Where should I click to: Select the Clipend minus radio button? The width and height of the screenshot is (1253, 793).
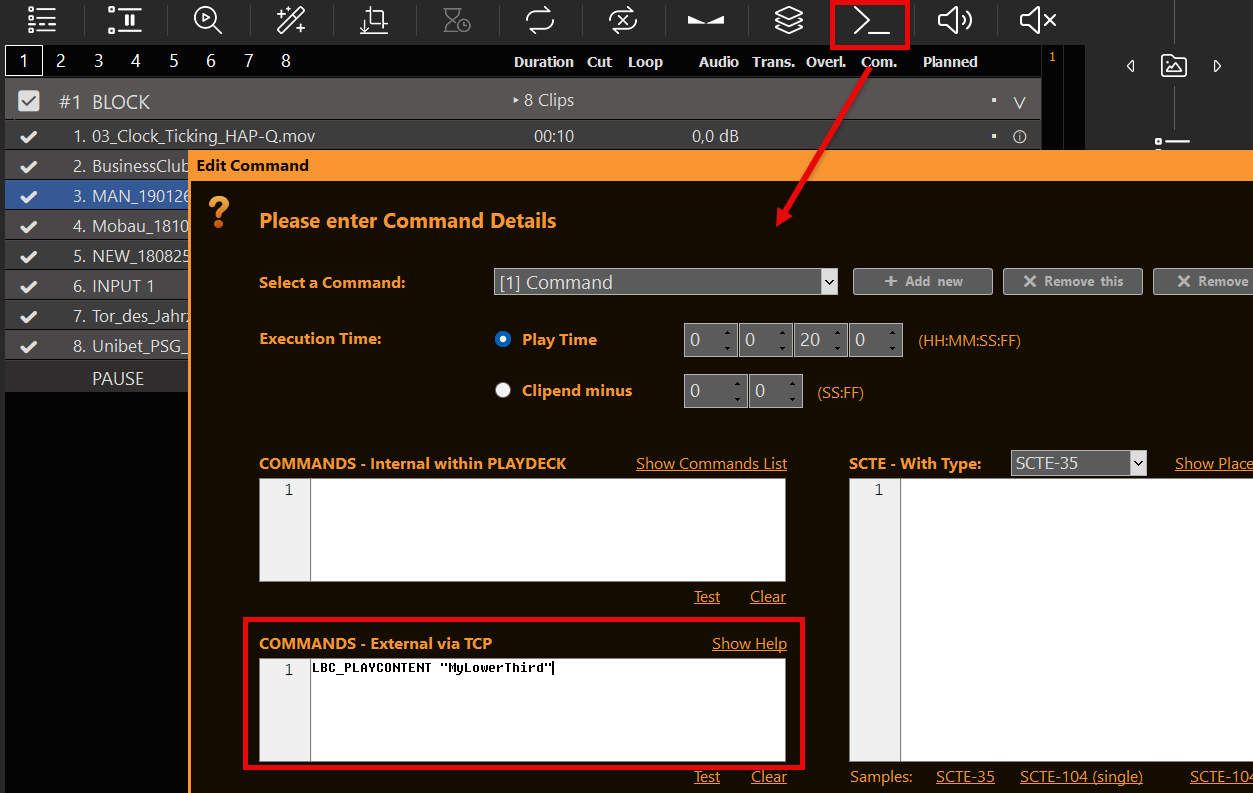tap(503, 390)
